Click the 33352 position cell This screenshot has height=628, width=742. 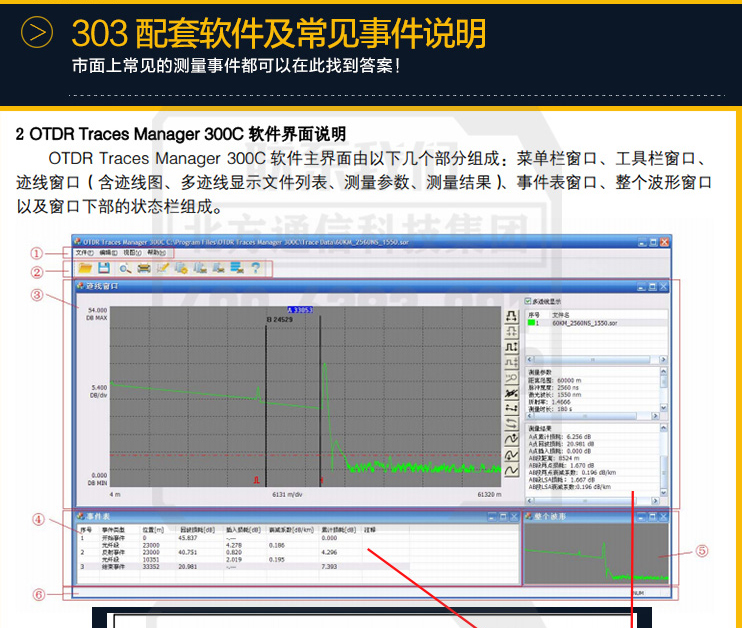[151, 566]
